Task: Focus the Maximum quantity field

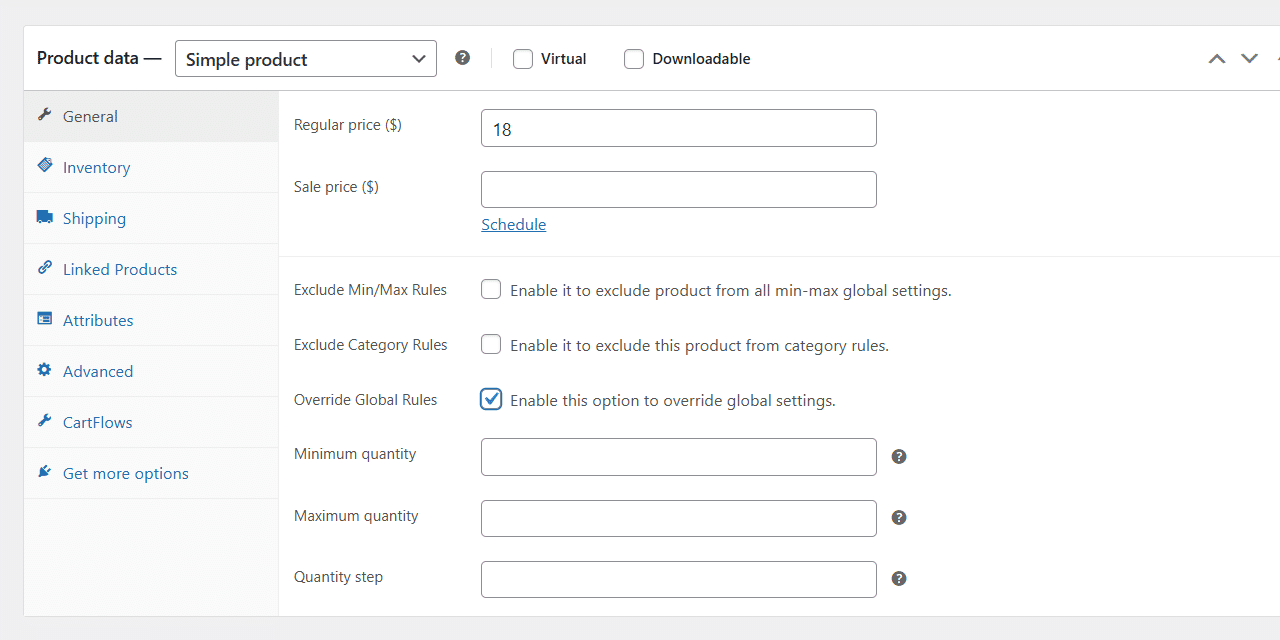Action: pyautogui.click(x=679, y=518)
